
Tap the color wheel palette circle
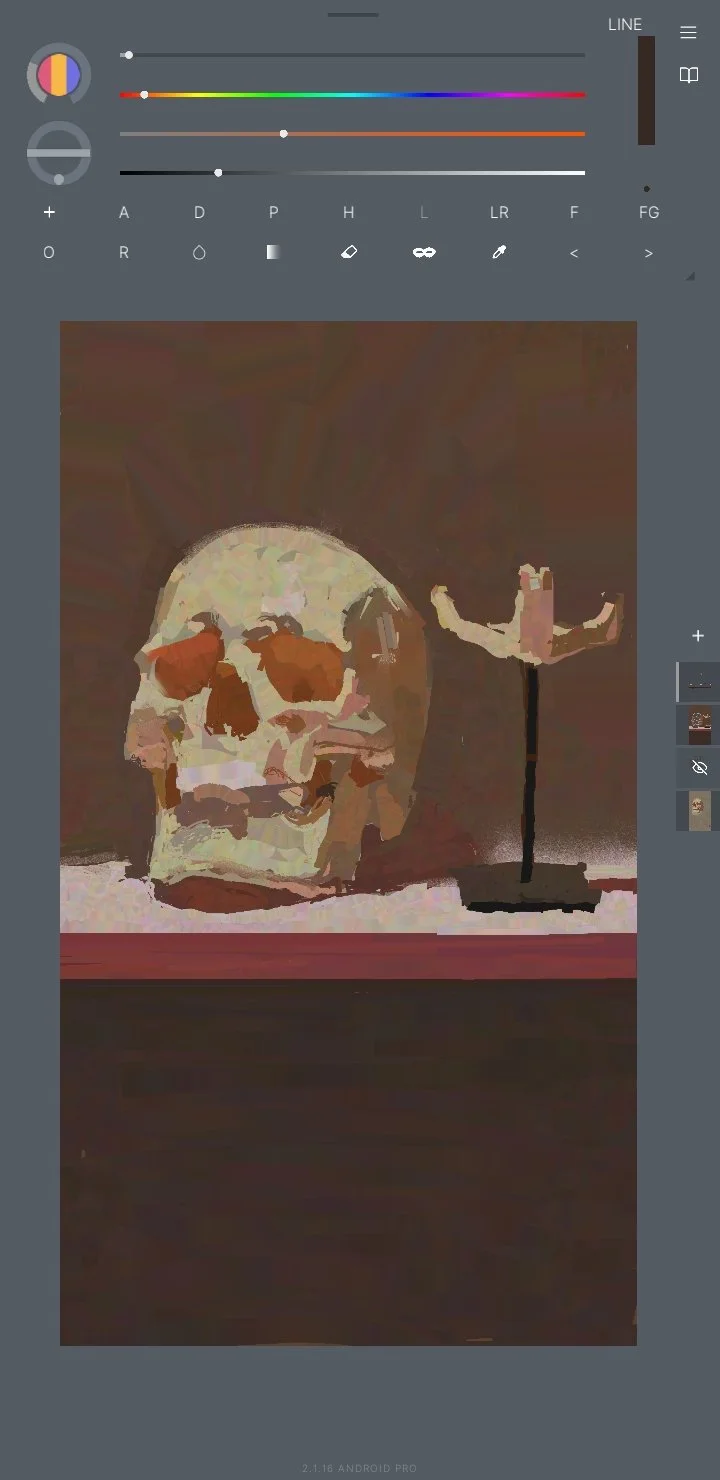click(59, 75)
